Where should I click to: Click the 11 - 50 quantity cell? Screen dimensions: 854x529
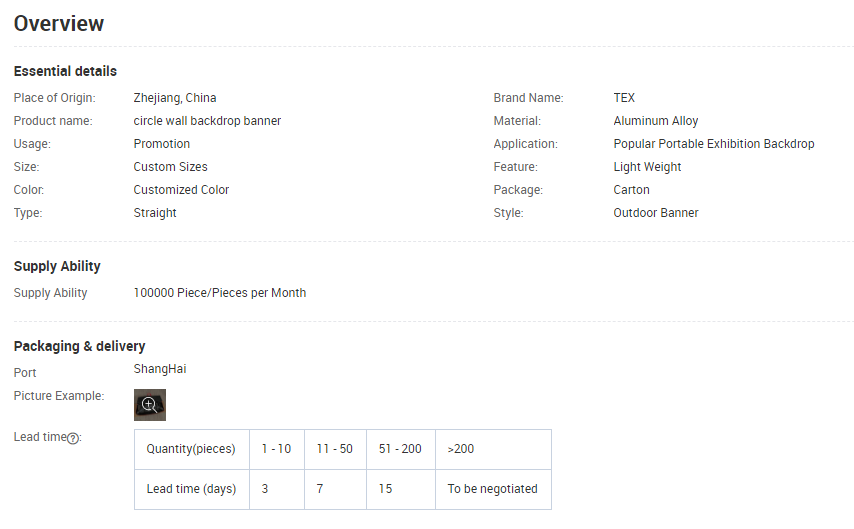coord(334,449)
